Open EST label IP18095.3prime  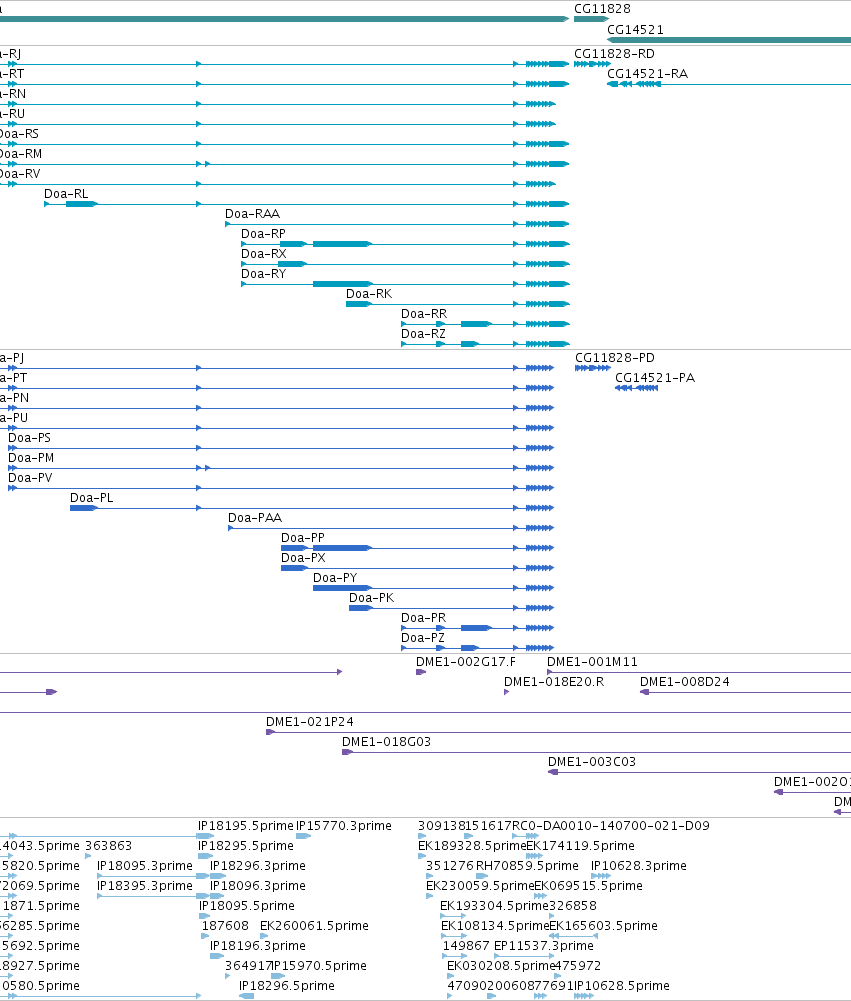(145, 866)
